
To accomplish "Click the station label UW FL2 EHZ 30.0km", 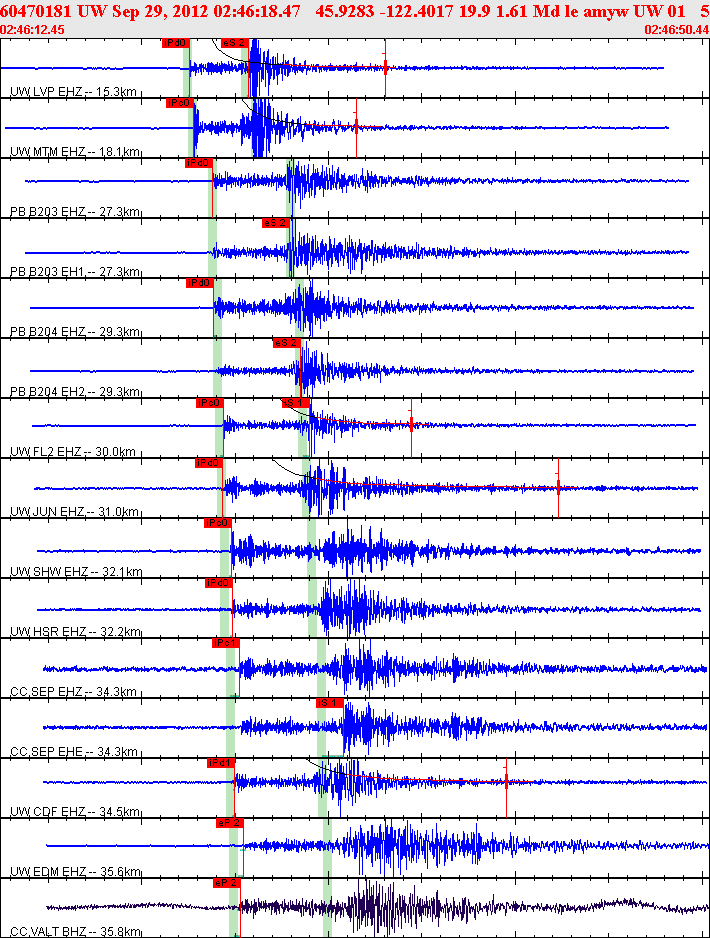I will (73, 452).
